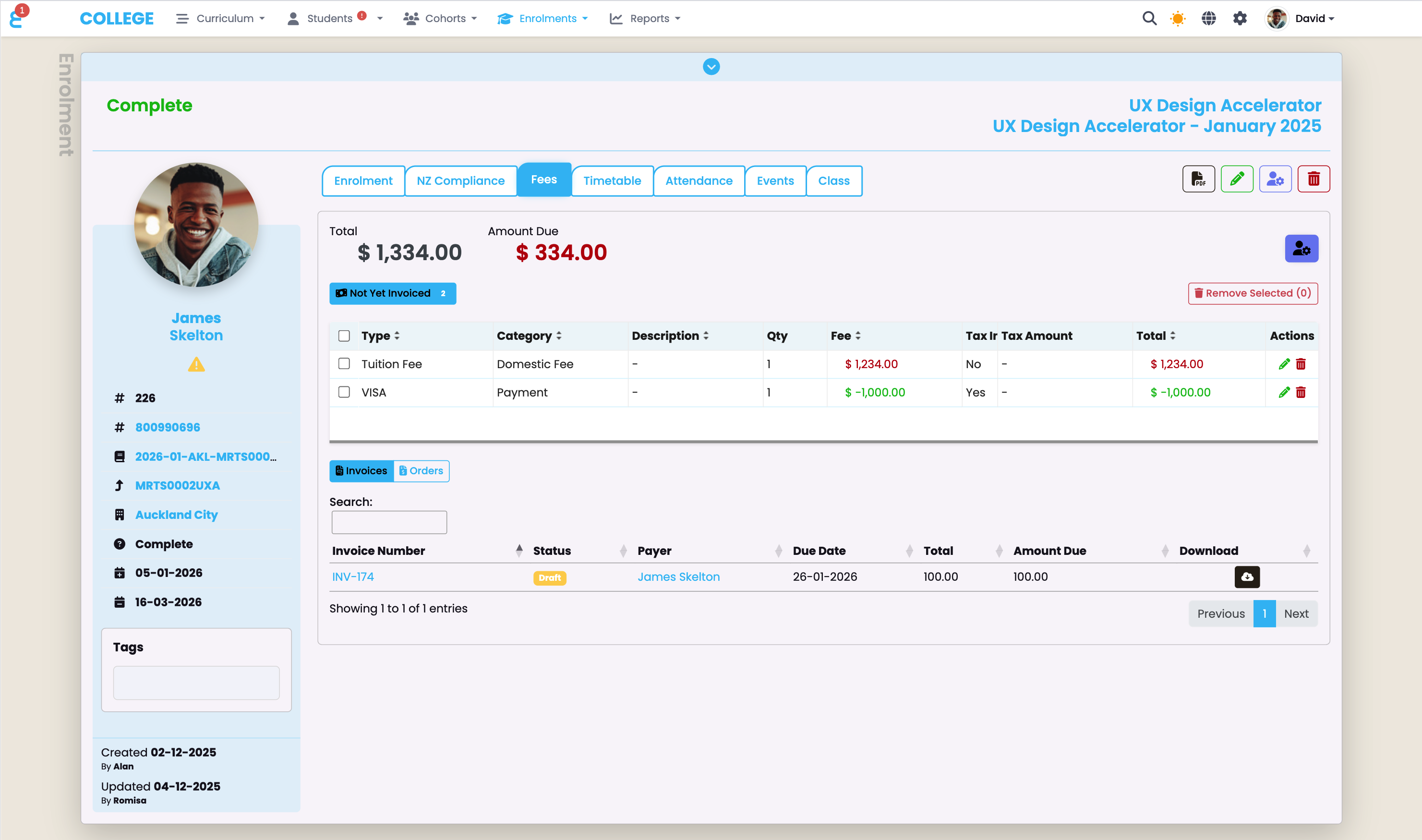Click the red delete enrolment trash icon
1422x840 pixels.
(x=1314, y=180)
